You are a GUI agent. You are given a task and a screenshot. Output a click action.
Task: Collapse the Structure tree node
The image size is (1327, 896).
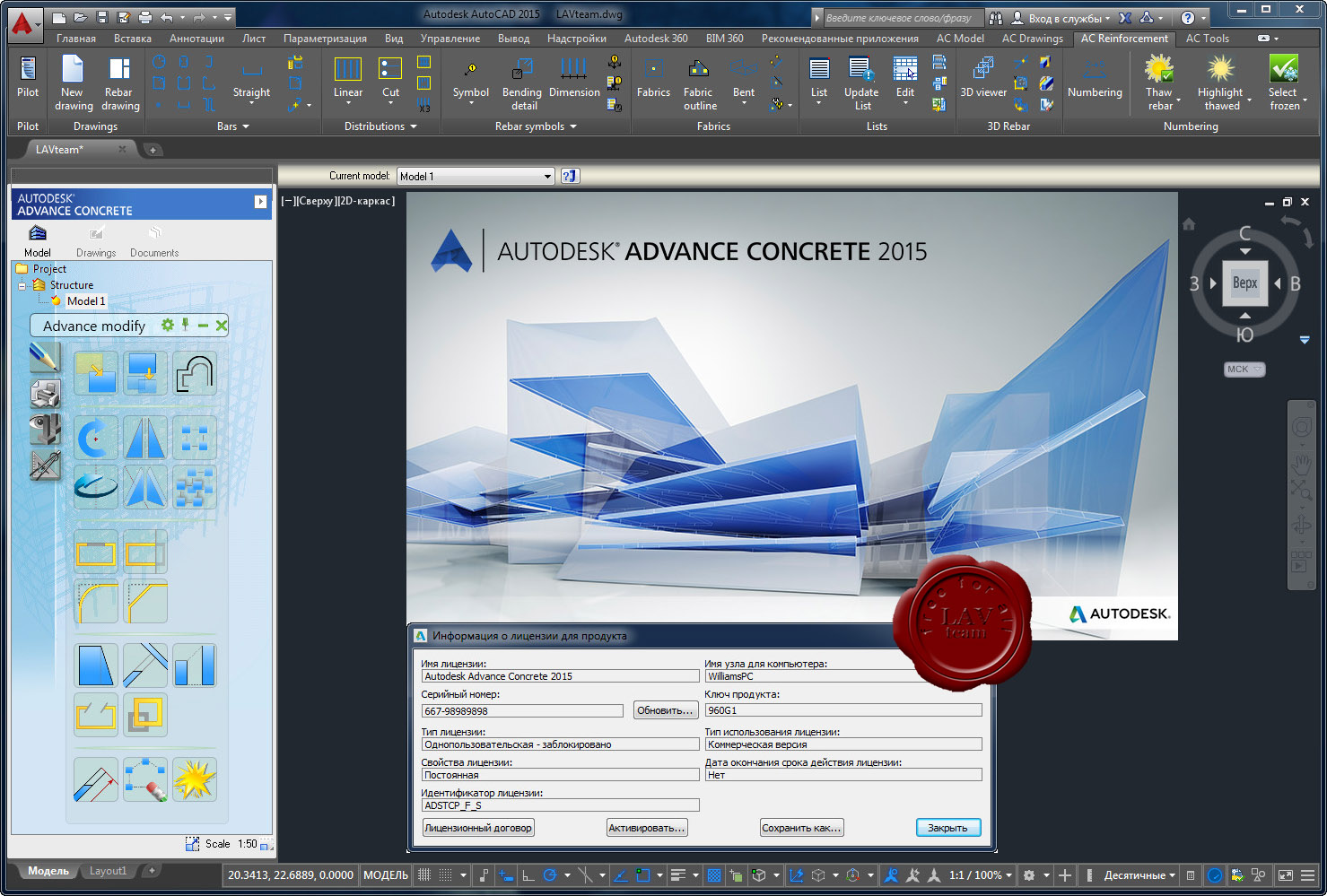(x=22, y=286)
